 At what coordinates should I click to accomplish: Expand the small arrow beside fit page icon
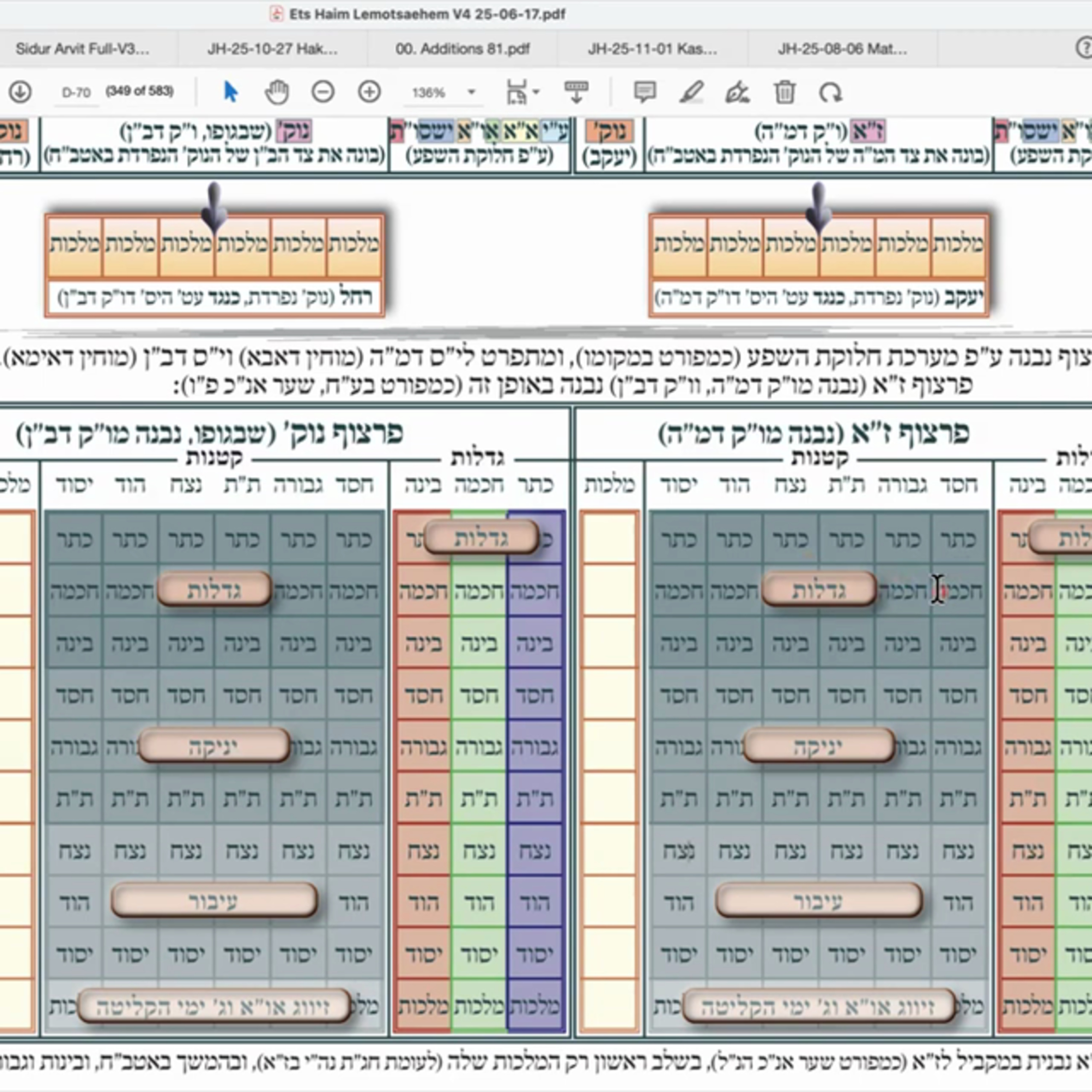pos(536,92)
